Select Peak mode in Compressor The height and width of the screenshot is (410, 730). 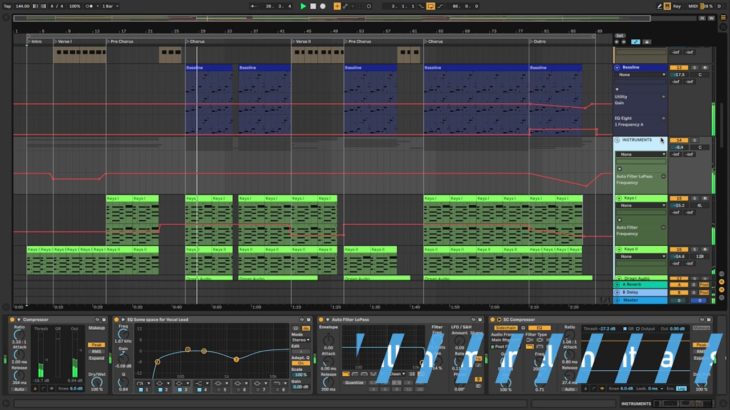tap(96, 345)
